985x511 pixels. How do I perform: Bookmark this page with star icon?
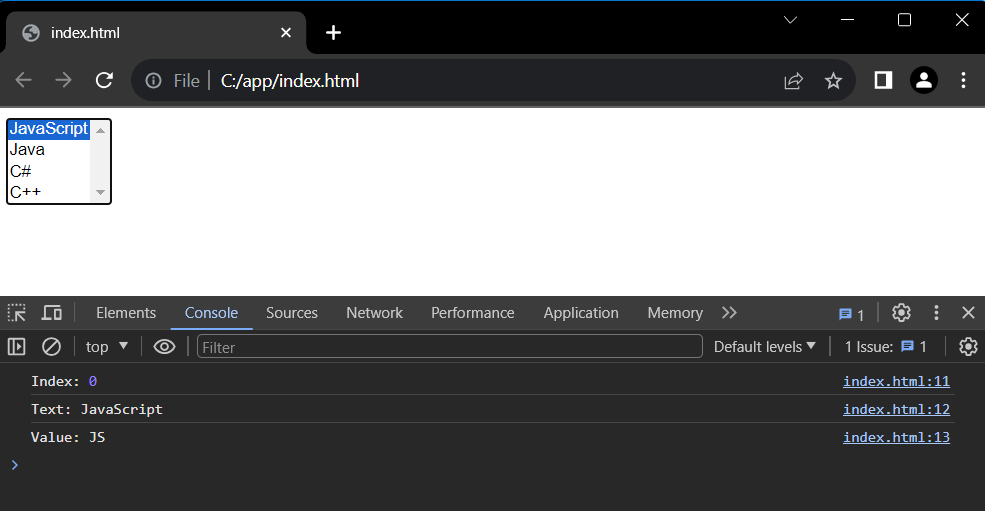[x=833, y=80]
